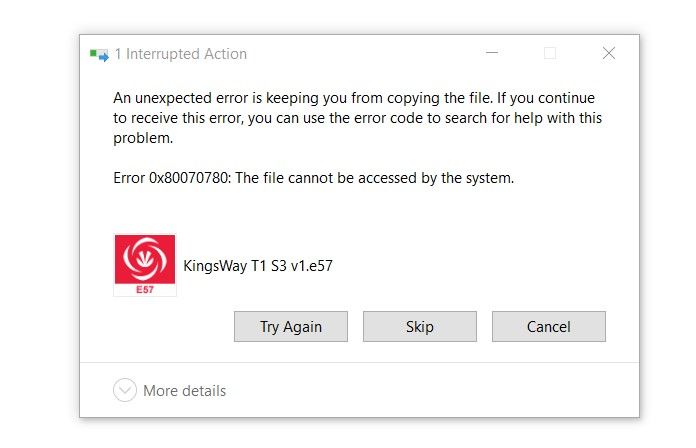
Task: Minimize the Interrupted Action dialog
Action: click(x=492, y=54)
